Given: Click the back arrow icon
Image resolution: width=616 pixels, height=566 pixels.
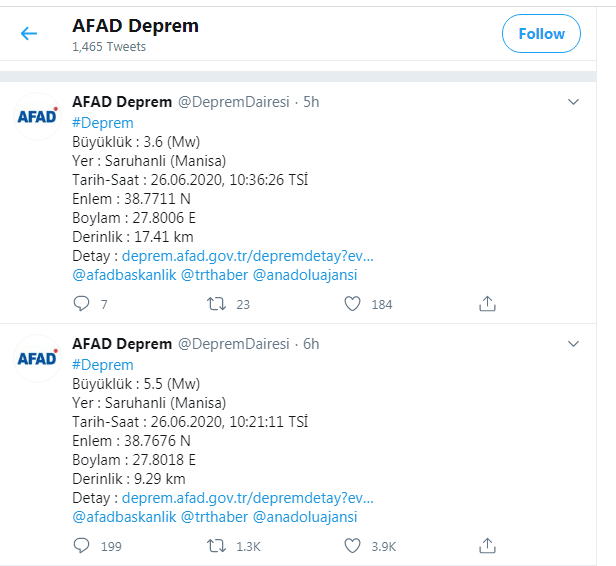Looking at the screenshot, I should click(29, 34).
